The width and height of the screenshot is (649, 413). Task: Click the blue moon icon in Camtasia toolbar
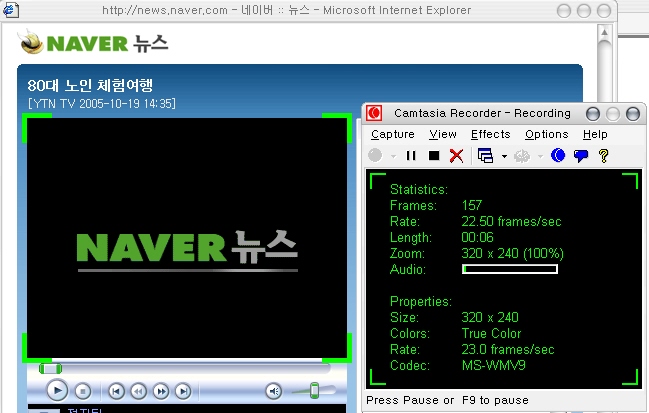pos(558,156)
